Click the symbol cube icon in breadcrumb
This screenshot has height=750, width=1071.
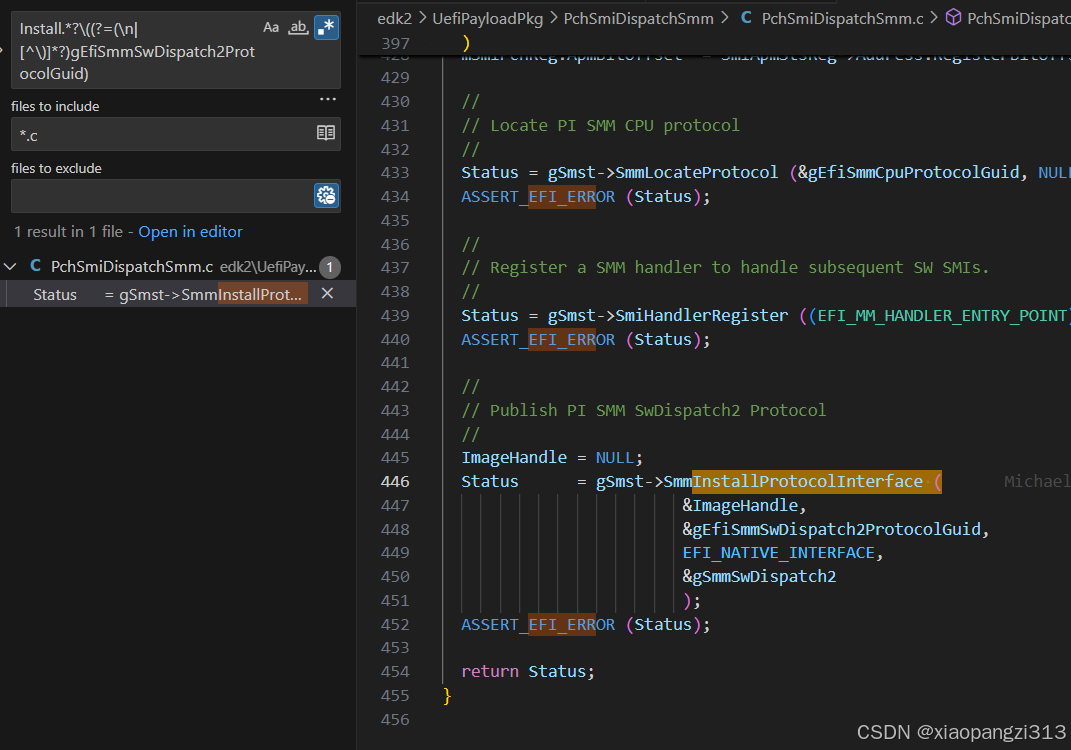[x=953, y=18]
